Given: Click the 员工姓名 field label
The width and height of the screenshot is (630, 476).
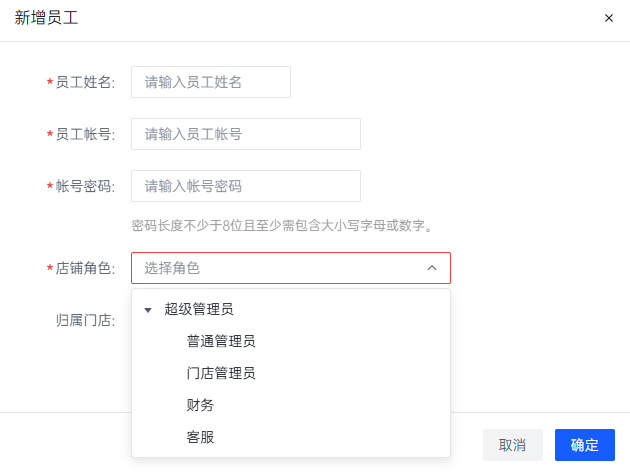Looking at the screenshot, I should point(85,82).
